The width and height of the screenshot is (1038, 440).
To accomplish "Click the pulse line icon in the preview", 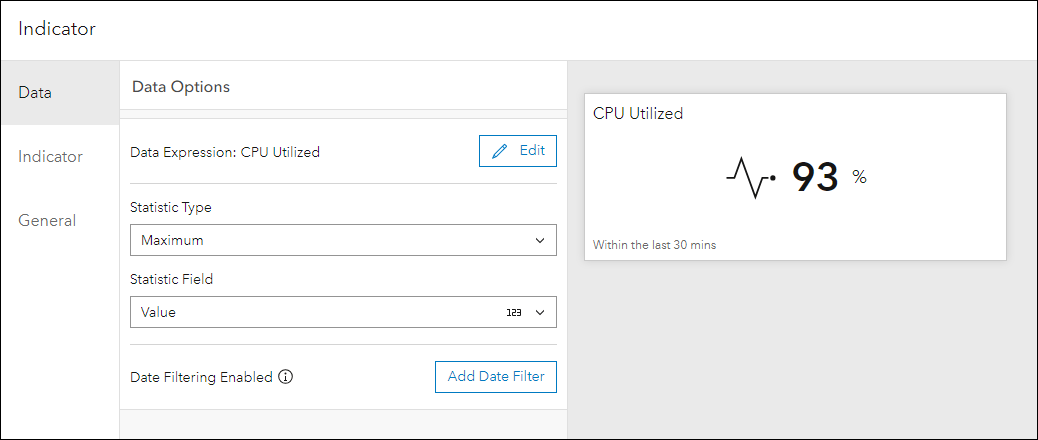I will pyautogui.click(x=751, y=177).
